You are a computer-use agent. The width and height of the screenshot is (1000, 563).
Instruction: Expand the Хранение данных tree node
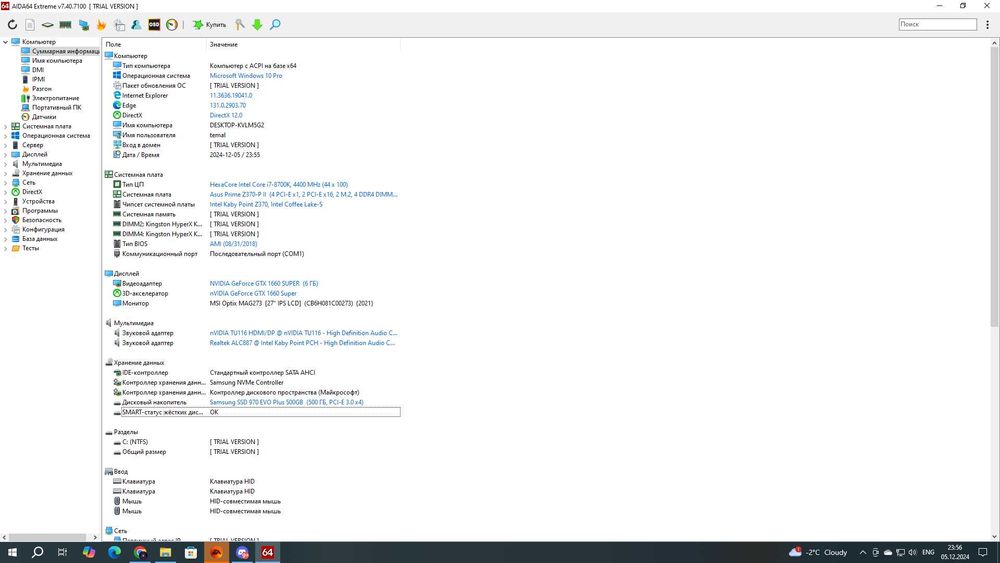(x=5, y=173)
